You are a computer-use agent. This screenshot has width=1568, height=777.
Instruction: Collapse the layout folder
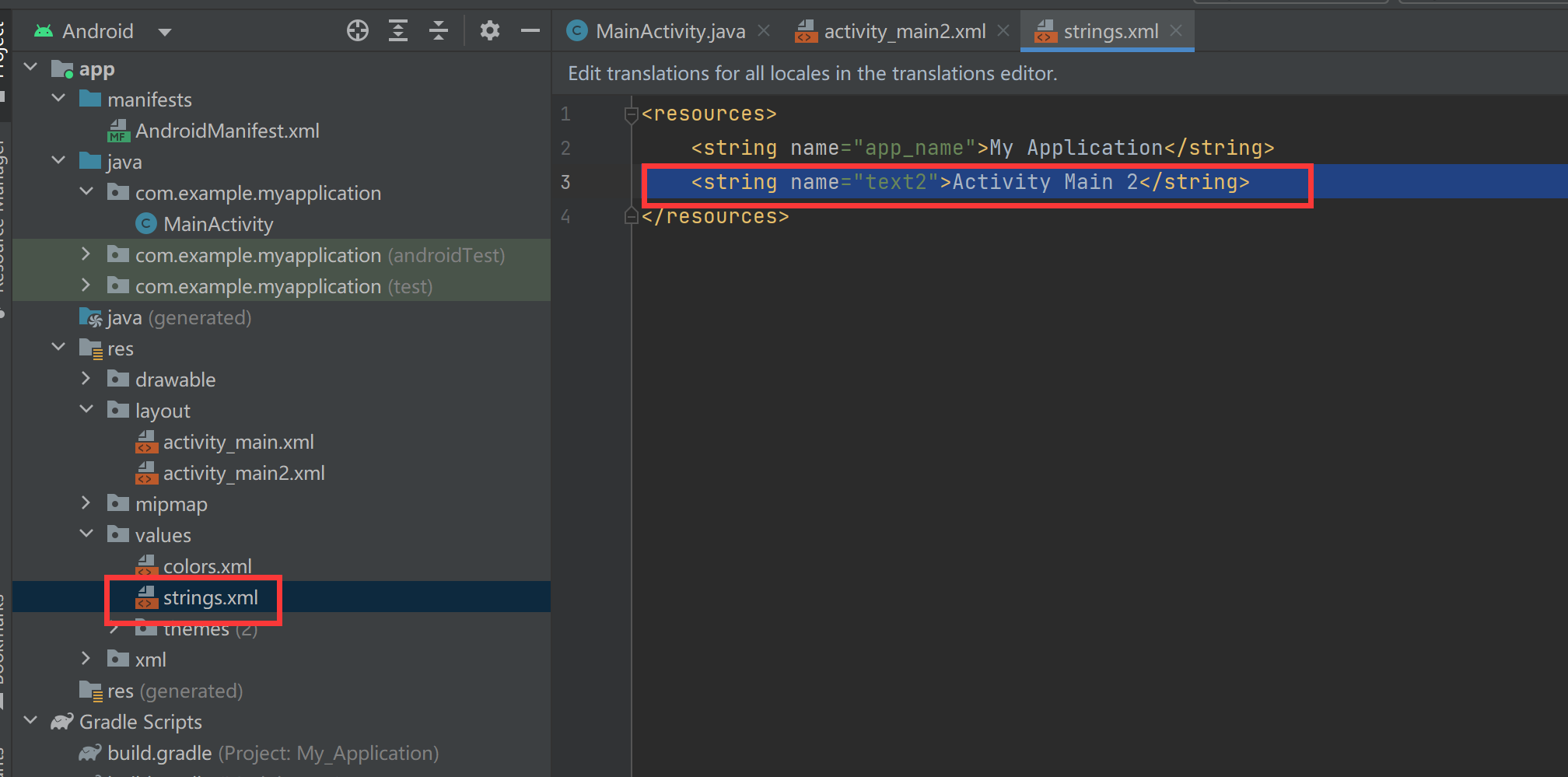pos(86,410)
